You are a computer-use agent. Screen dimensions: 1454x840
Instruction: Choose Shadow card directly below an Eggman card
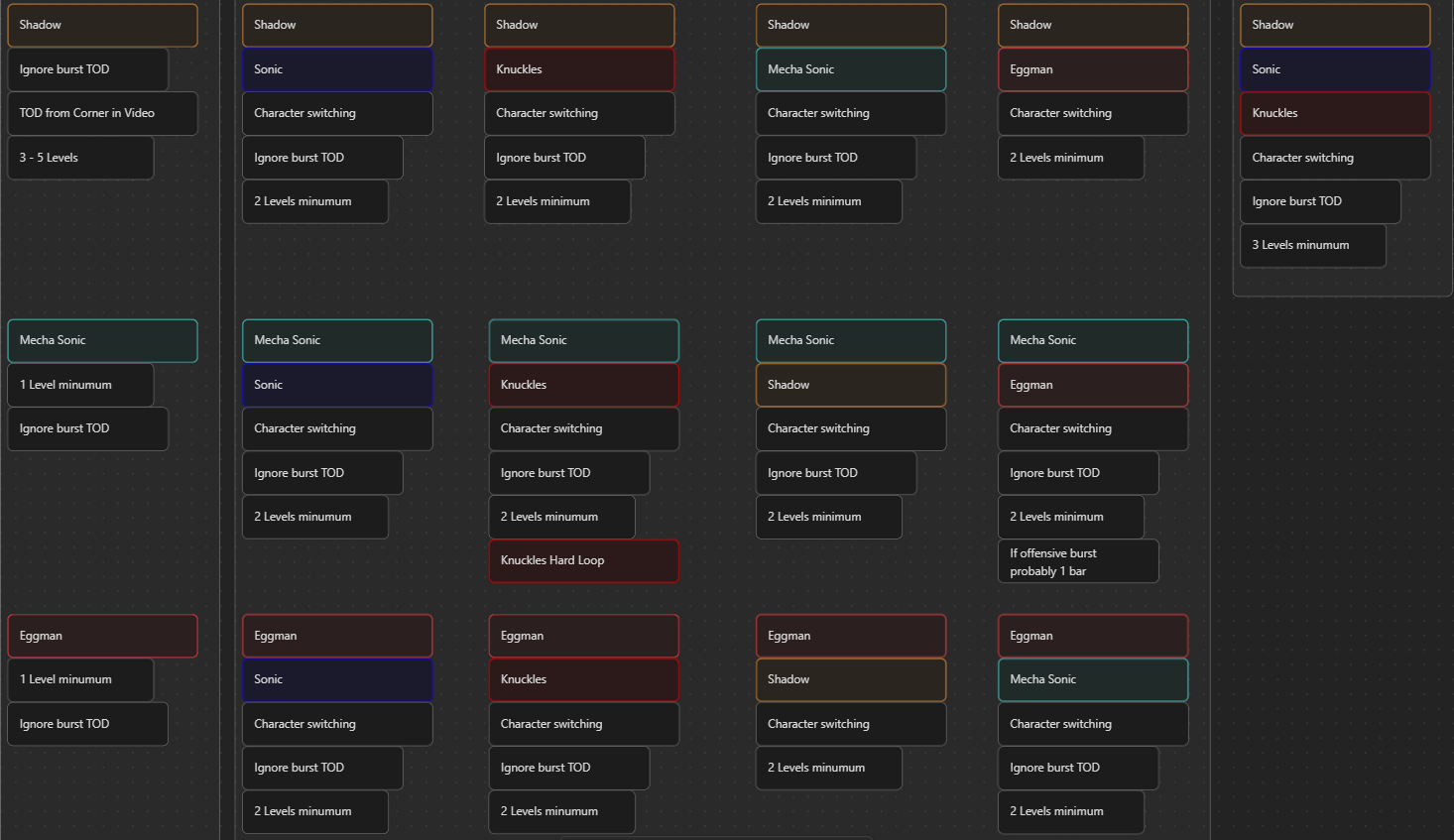(851, 679)
